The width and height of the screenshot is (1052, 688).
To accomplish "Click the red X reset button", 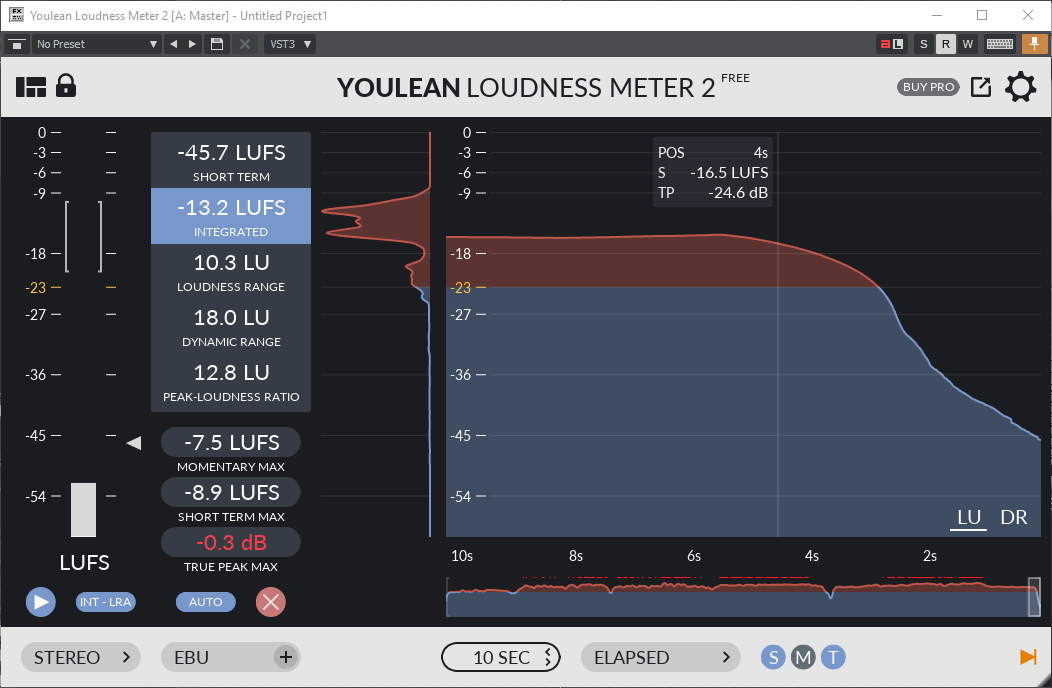I will tap(270, 602).
